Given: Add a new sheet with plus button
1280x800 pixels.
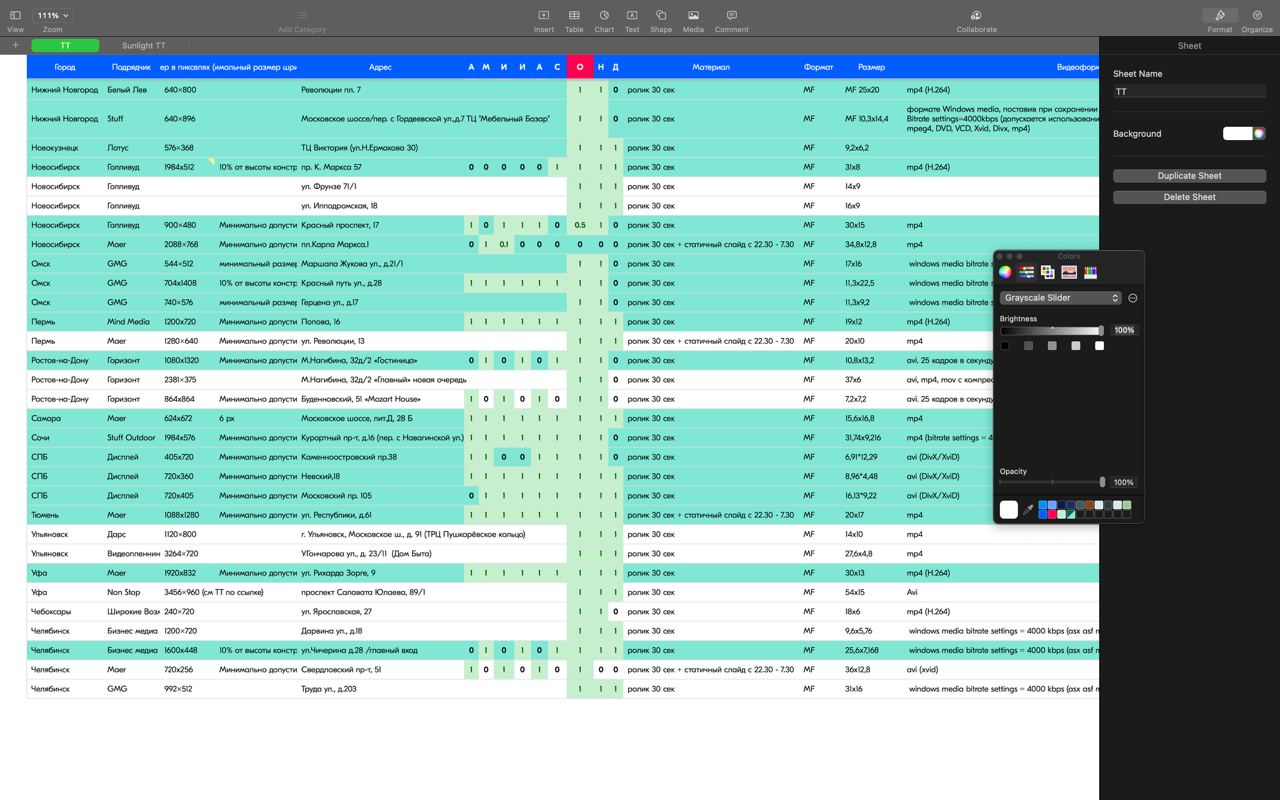Looking at the screenshot, I should 15,45.
